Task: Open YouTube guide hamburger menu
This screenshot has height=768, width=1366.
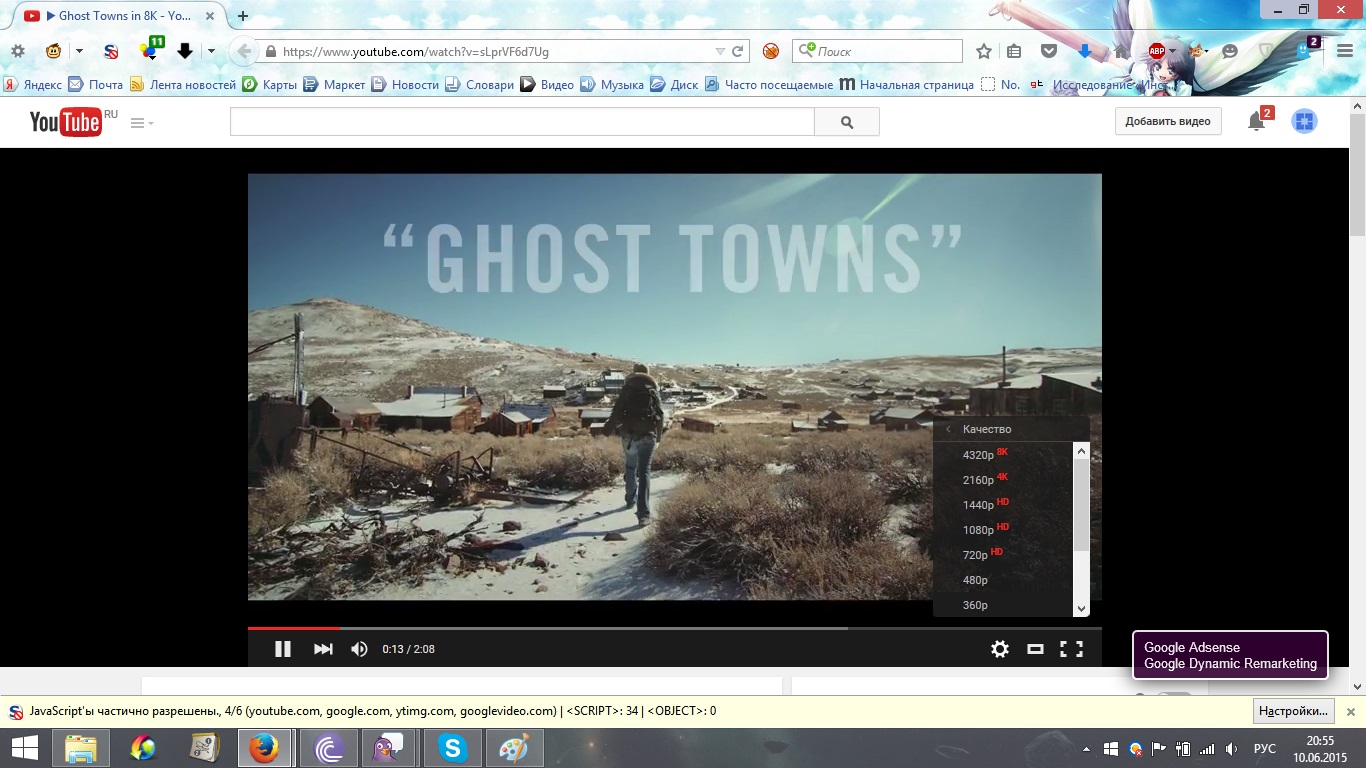Action: coord(141,123)
